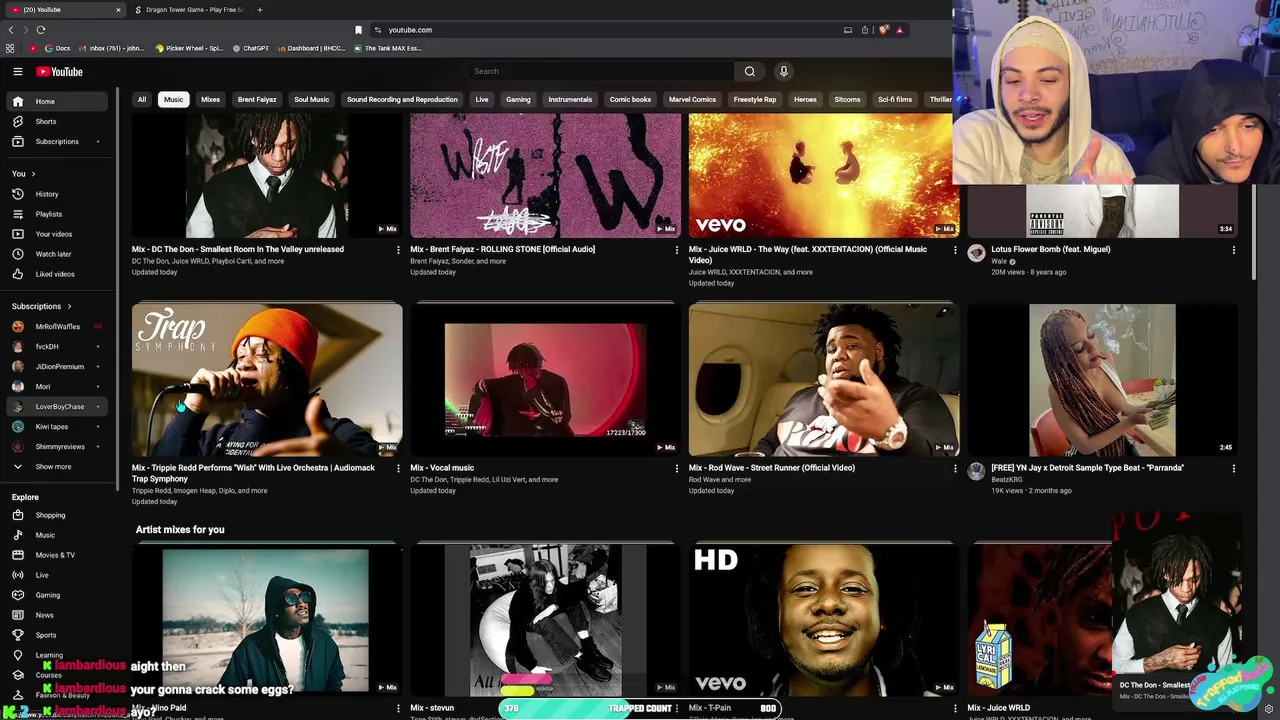Image resolution: width=1280 pixels, height=720 pixels.
Task: Open Movies & TV under Explore
Action: (57, 555)
